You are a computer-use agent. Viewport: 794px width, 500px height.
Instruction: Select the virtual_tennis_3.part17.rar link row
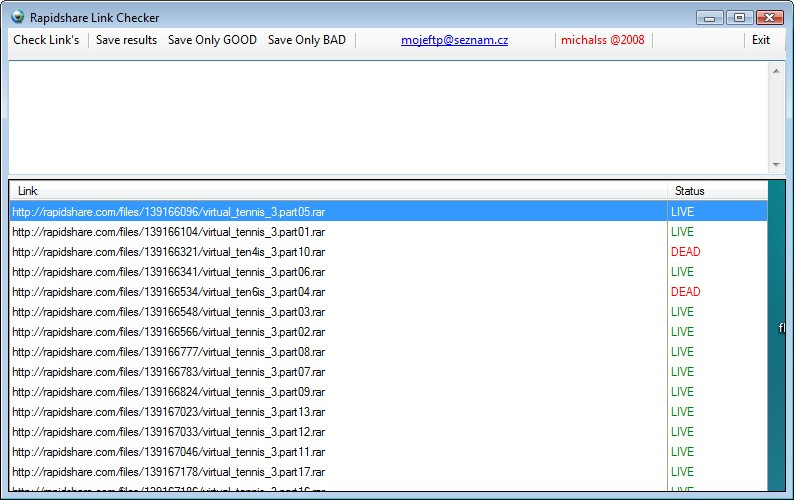click(388, 472)
